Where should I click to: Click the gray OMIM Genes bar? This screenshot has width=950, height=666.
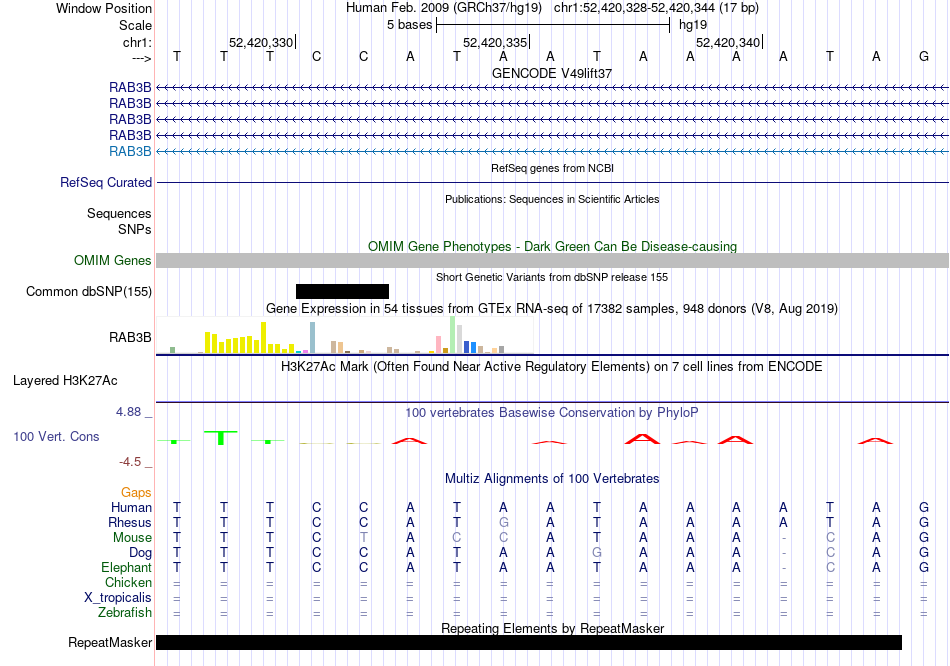[x=552, y=261]
